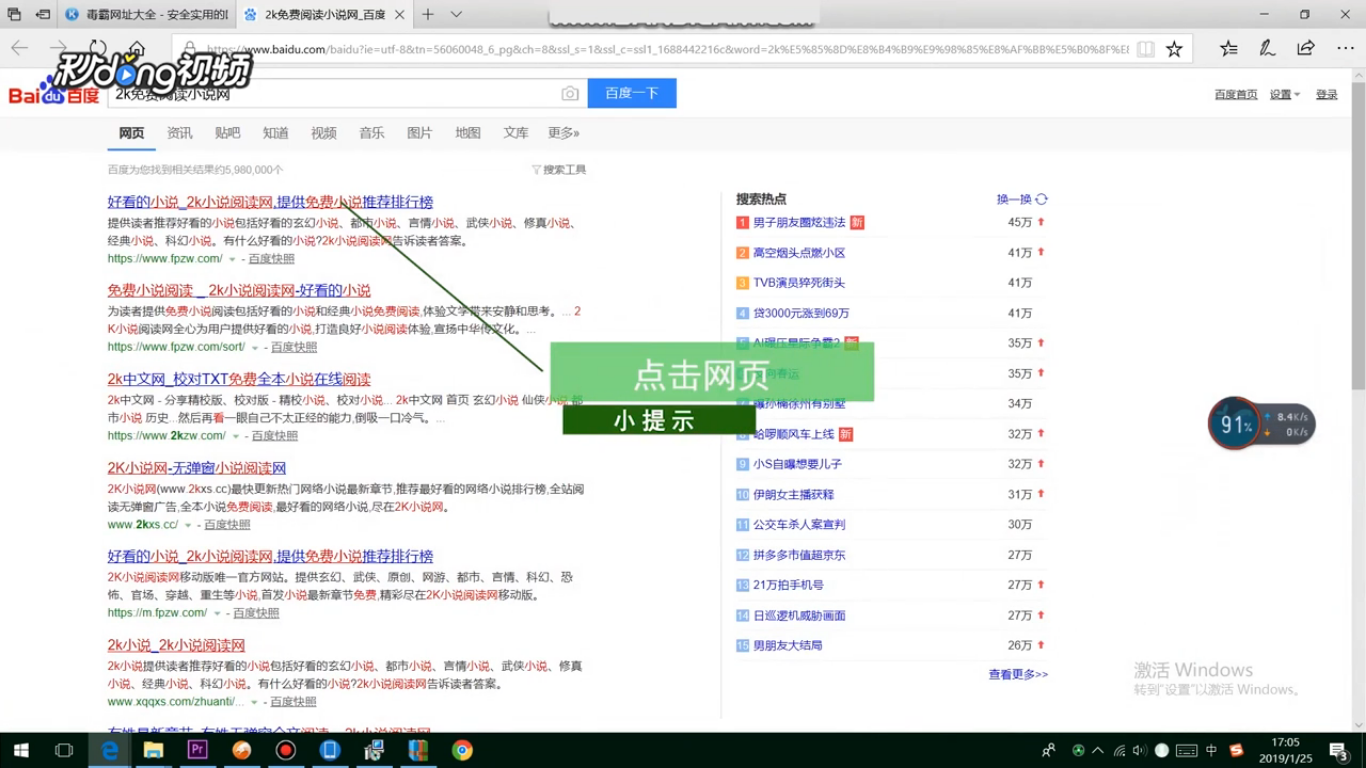
Task: Show hidden system tray icons
Action: click(1099, 750)
